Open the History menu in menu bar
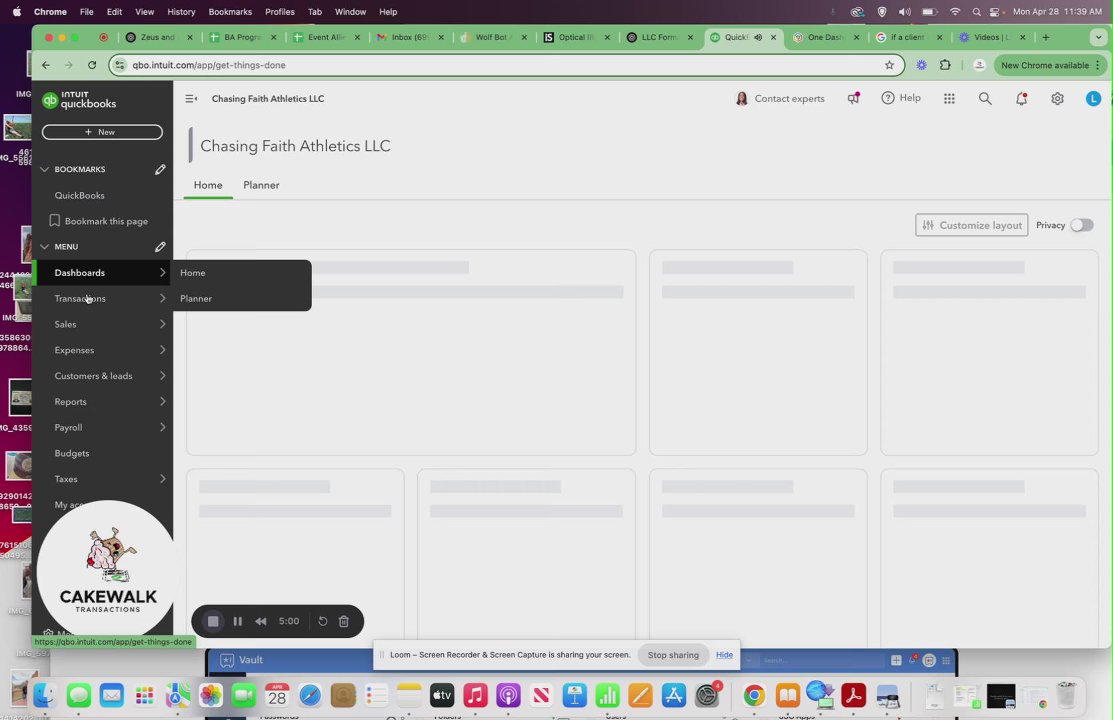The image size is (1113, 720). pyautogui.click(x=181, y=11)
